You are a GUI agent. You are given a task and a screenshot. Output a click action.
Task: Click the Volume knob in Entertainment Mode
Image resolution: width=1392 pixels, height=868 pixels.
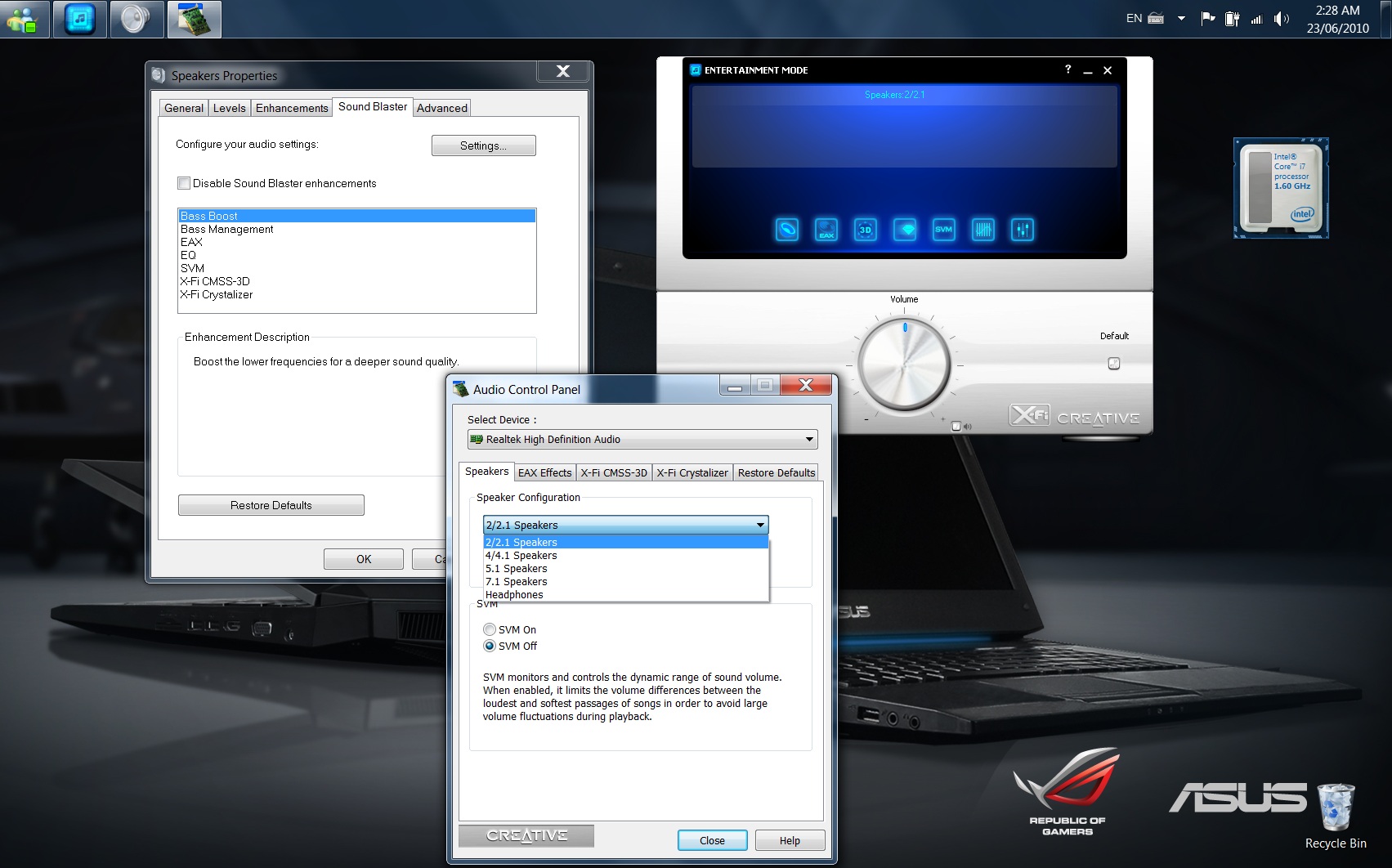[x=904, y=365]
